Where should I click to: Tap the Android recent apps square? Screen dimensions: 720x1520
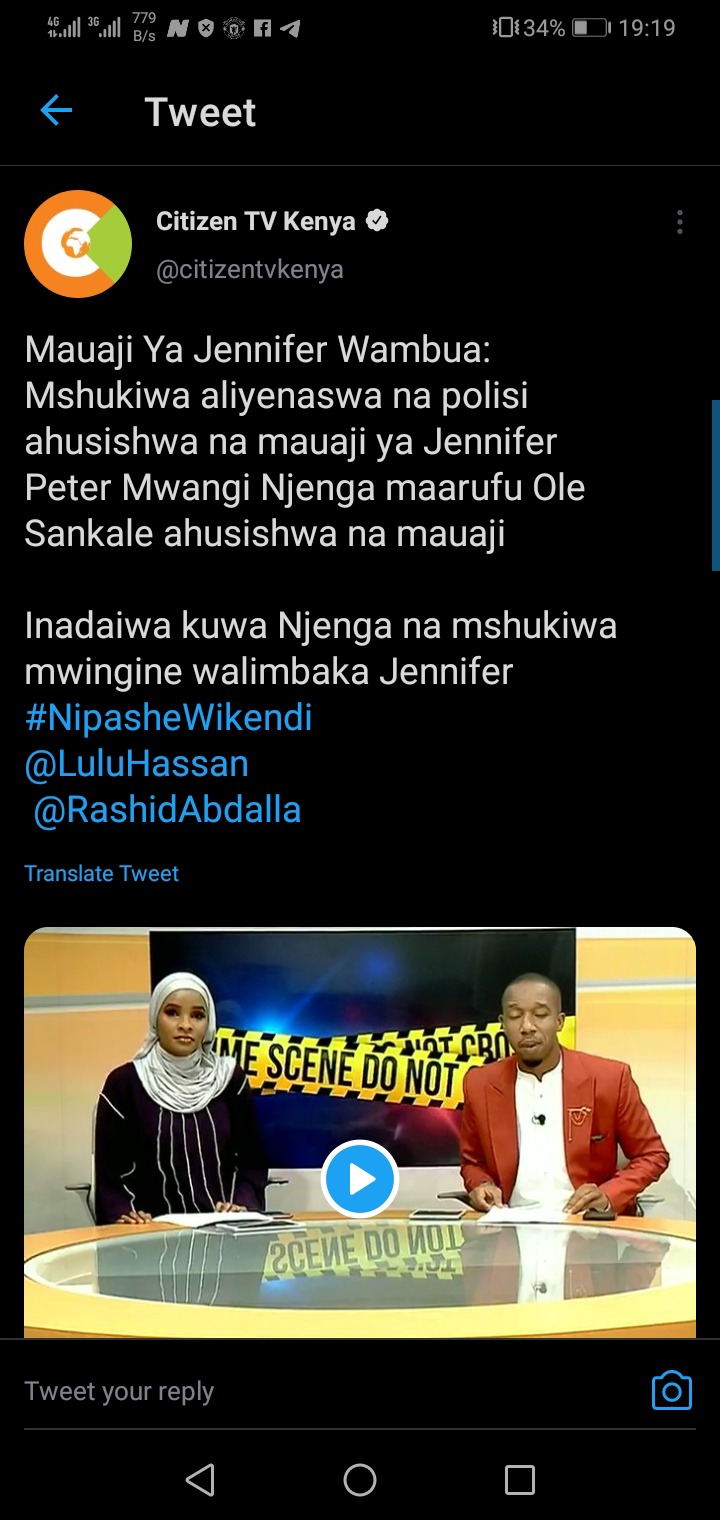pos(519,1479)
